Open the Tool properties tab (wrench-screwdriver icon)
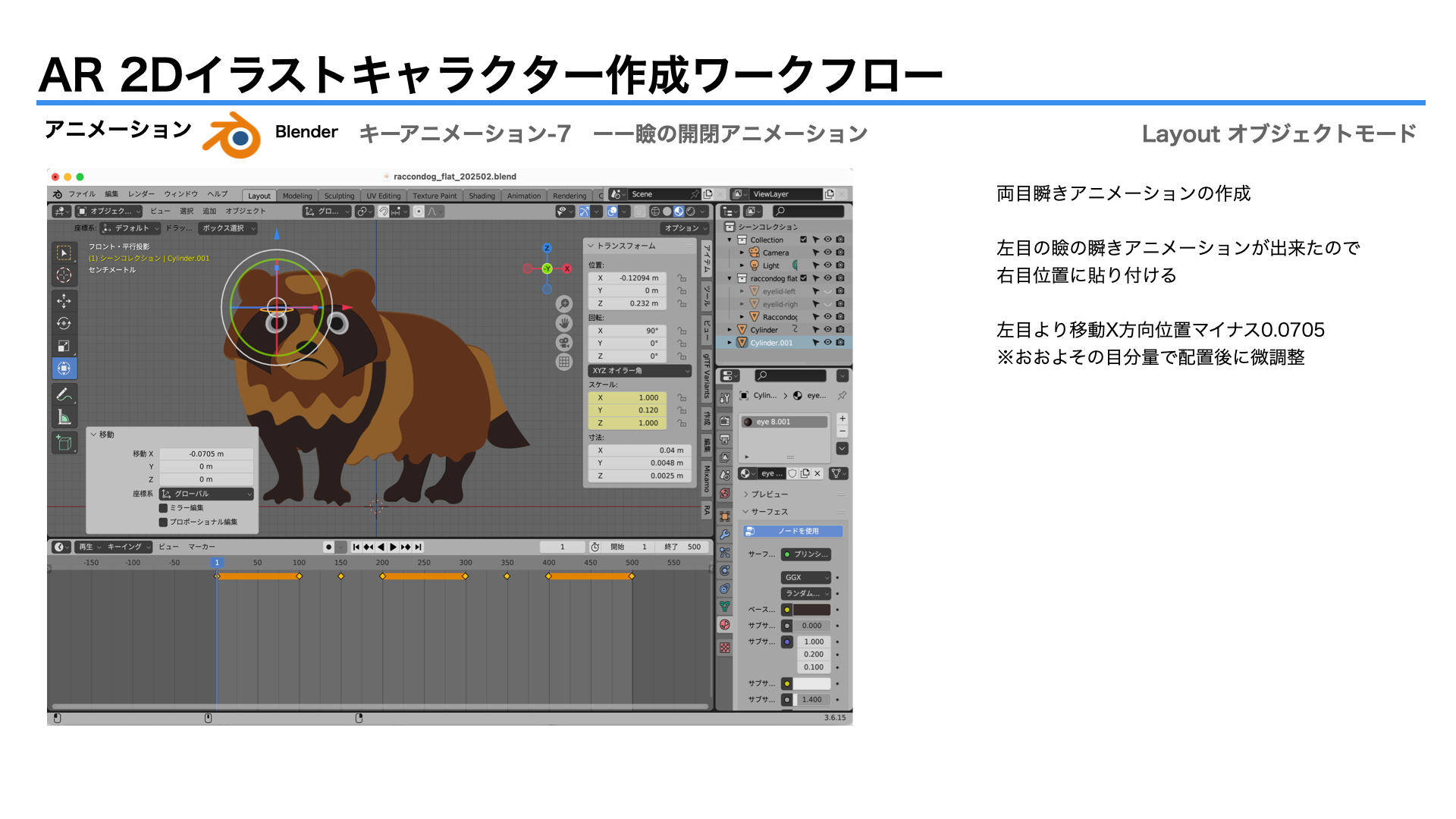Viewport: 1456px width, 819px height. tap(725, 397)
